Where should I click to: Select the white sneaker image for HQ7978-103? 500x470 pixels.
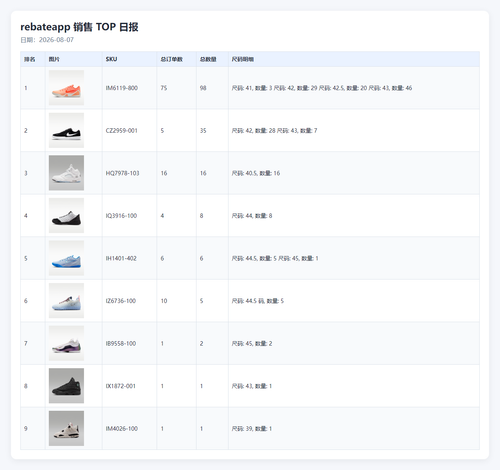coord(66,173)
